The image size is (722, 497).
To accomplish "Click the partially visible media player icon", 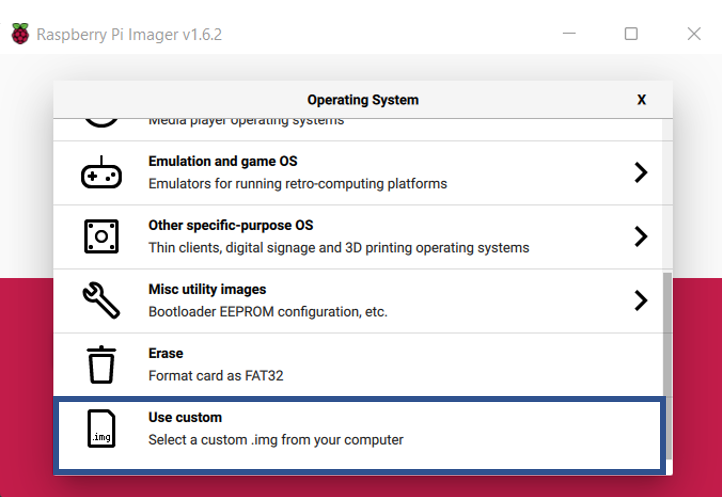I will [101, 123].
